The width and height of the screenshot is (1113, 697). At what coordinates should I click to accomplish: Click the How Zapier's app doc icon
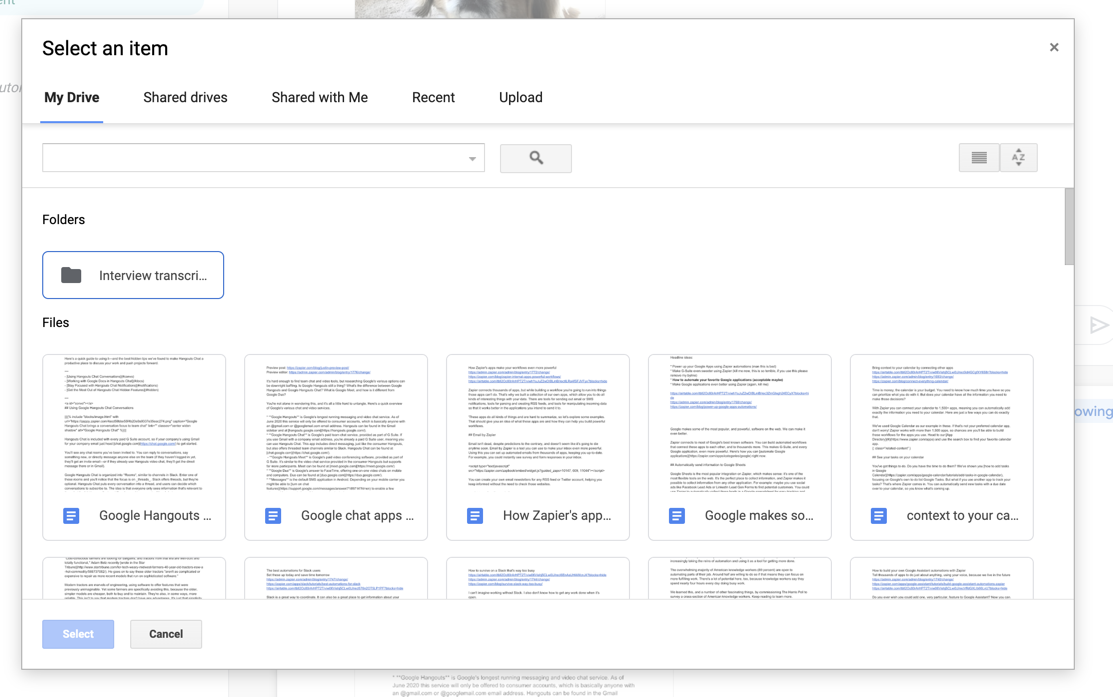475,516
